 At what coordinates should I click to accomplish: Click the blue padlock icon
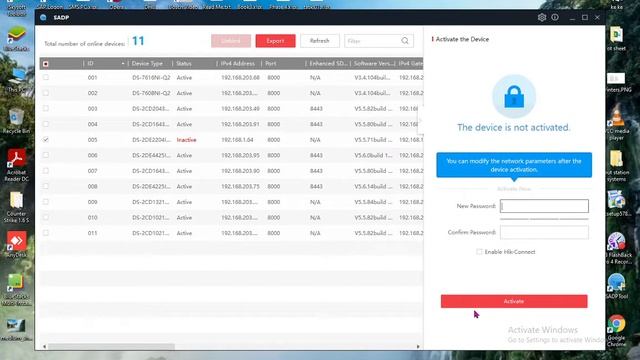514,97
